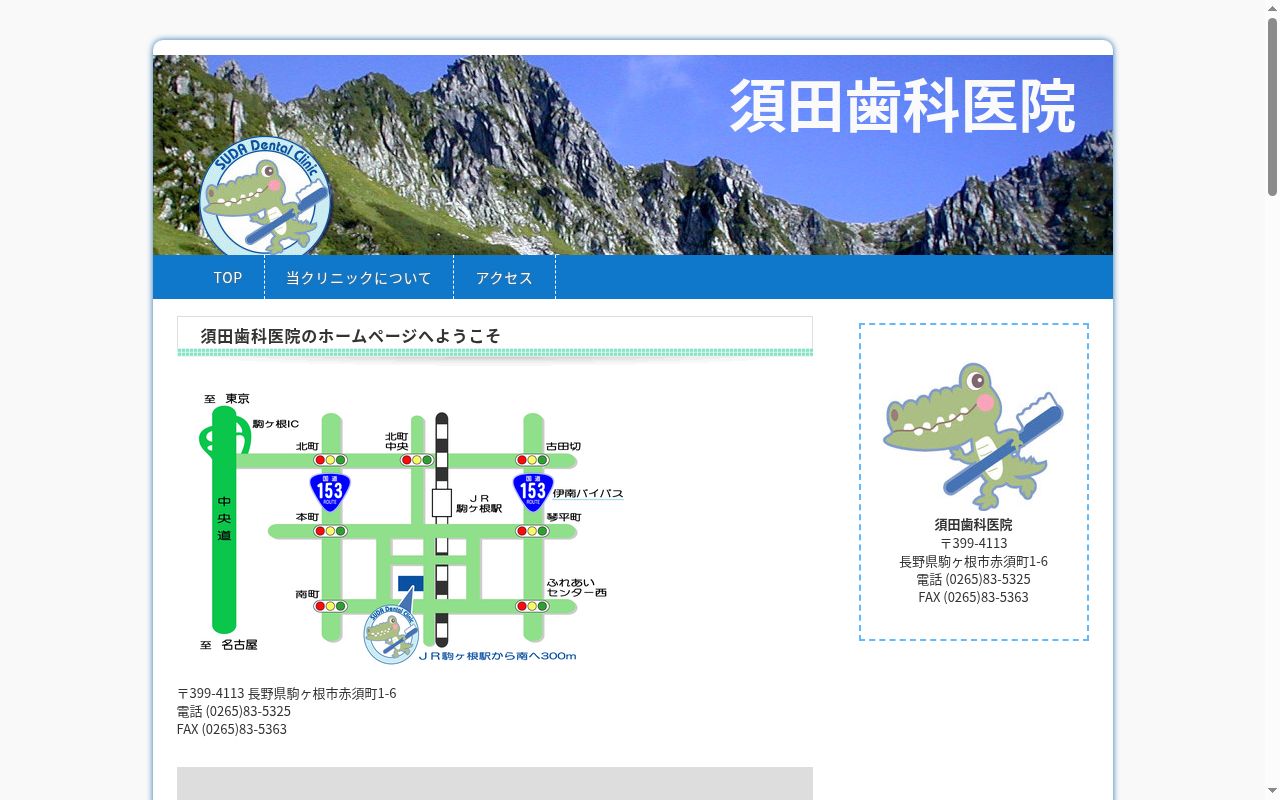Click the left Route 153 sign on map
The width and height of the screenshot is (1280, 800).
pyautogui.click(x=330, y=490)
